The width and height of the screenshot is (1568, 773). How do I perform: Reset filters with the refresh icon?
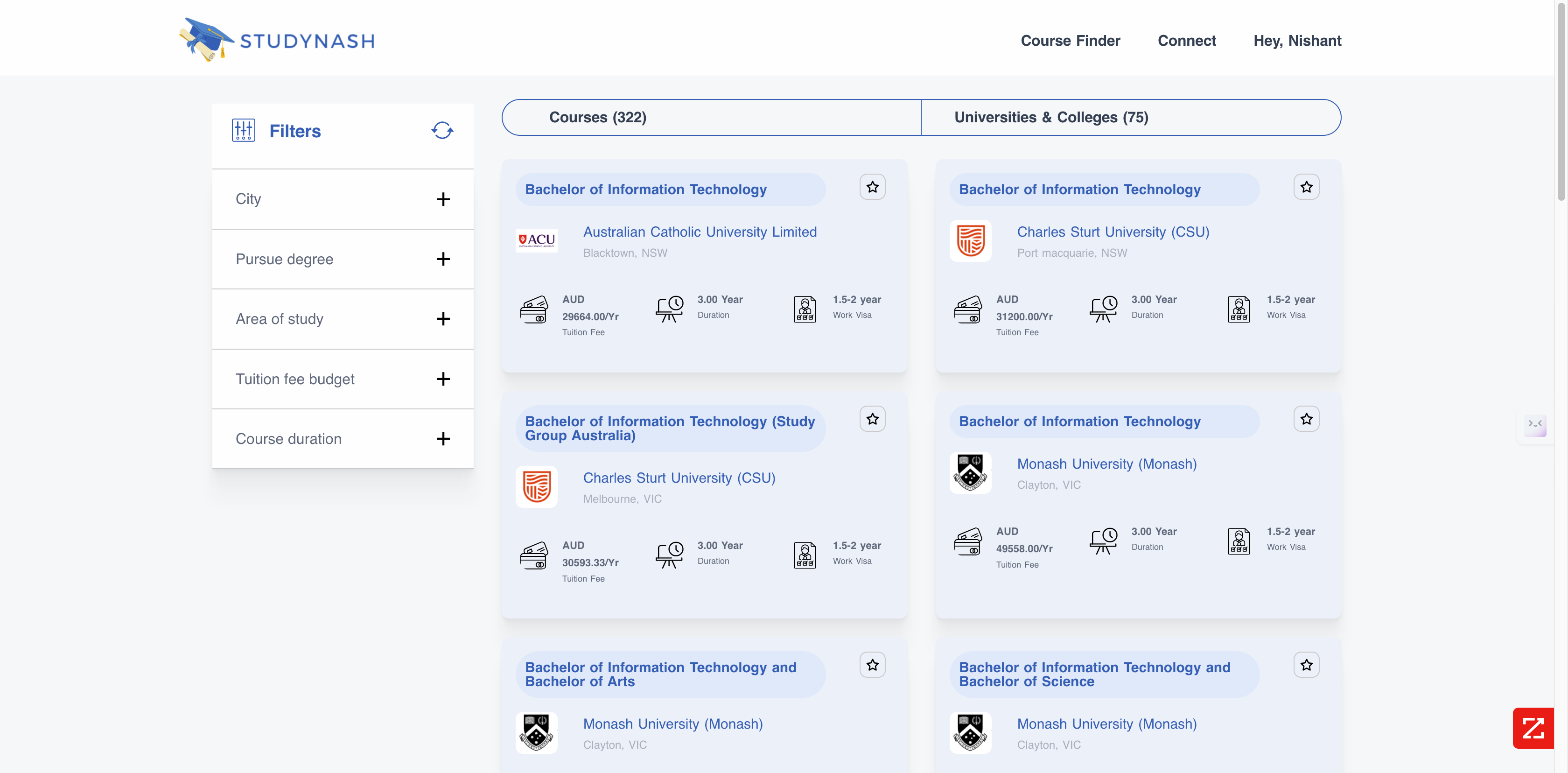click(x=442, y=130)
